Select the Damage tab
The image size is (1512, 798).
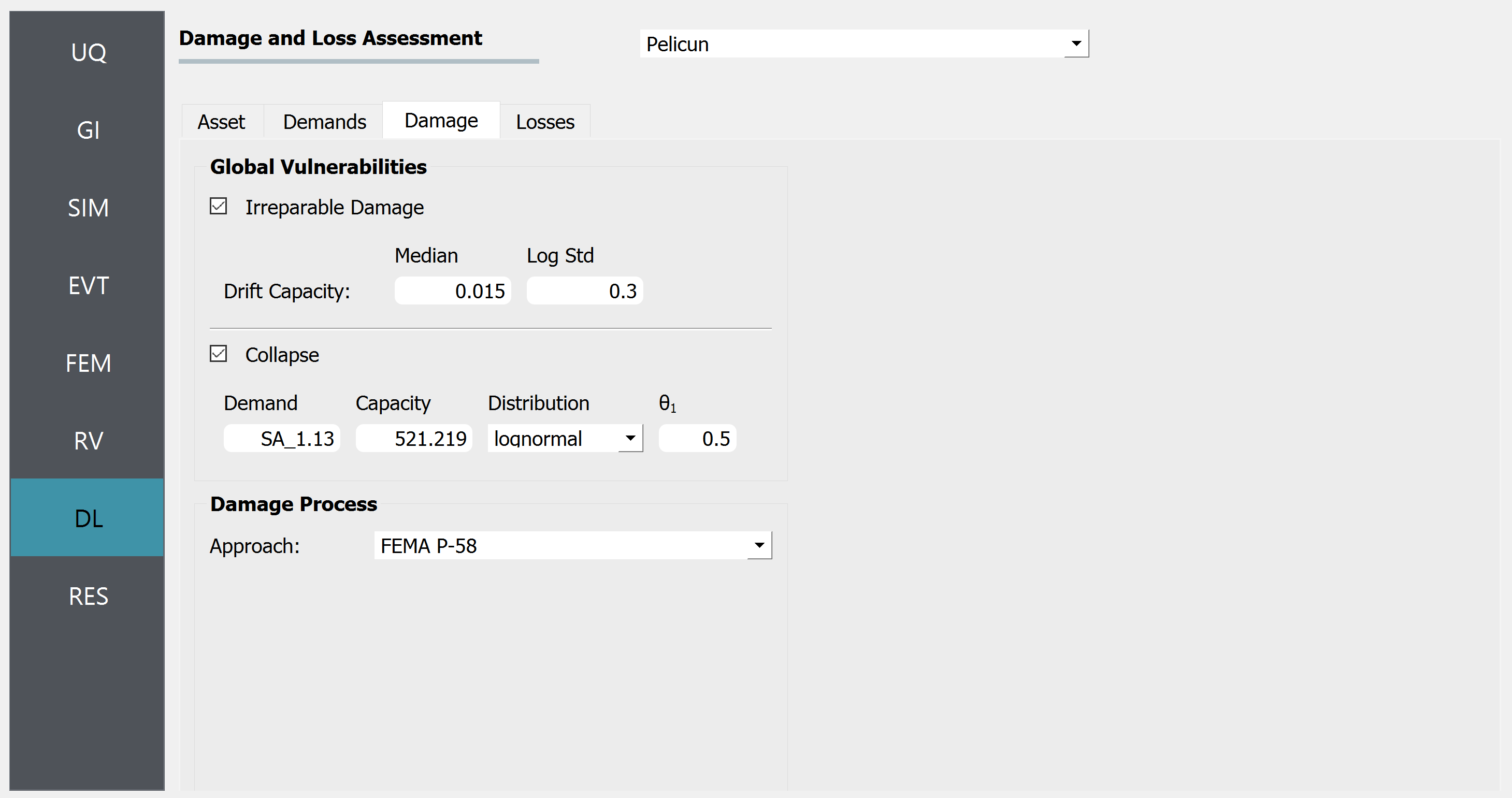point(440,120)
